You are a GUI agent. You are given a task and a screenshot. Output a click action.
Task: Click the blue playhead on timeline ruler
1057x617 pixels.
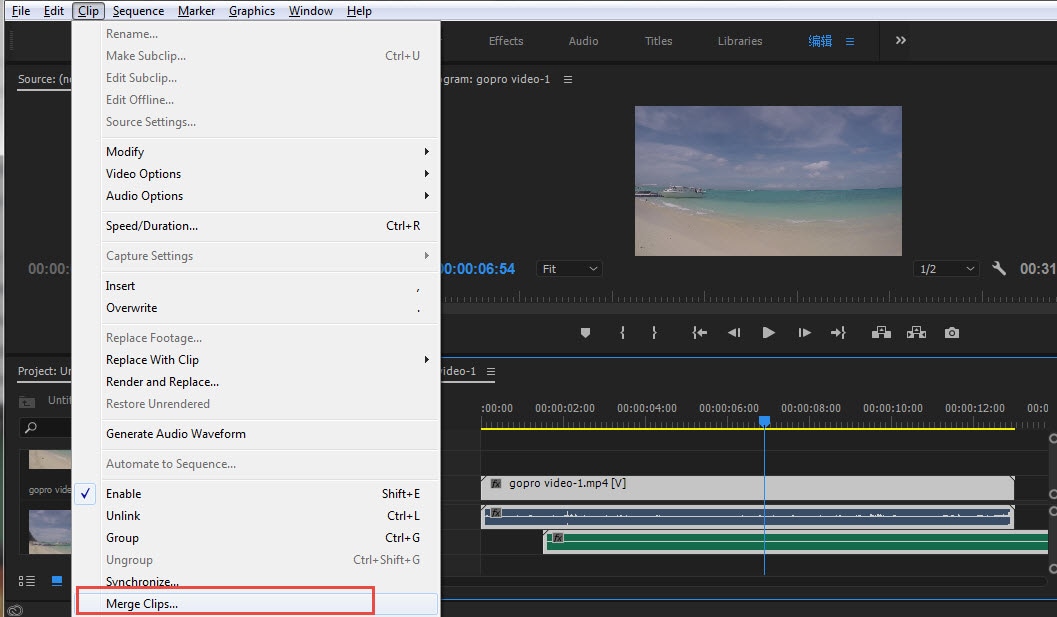click(x=764, y=422)
